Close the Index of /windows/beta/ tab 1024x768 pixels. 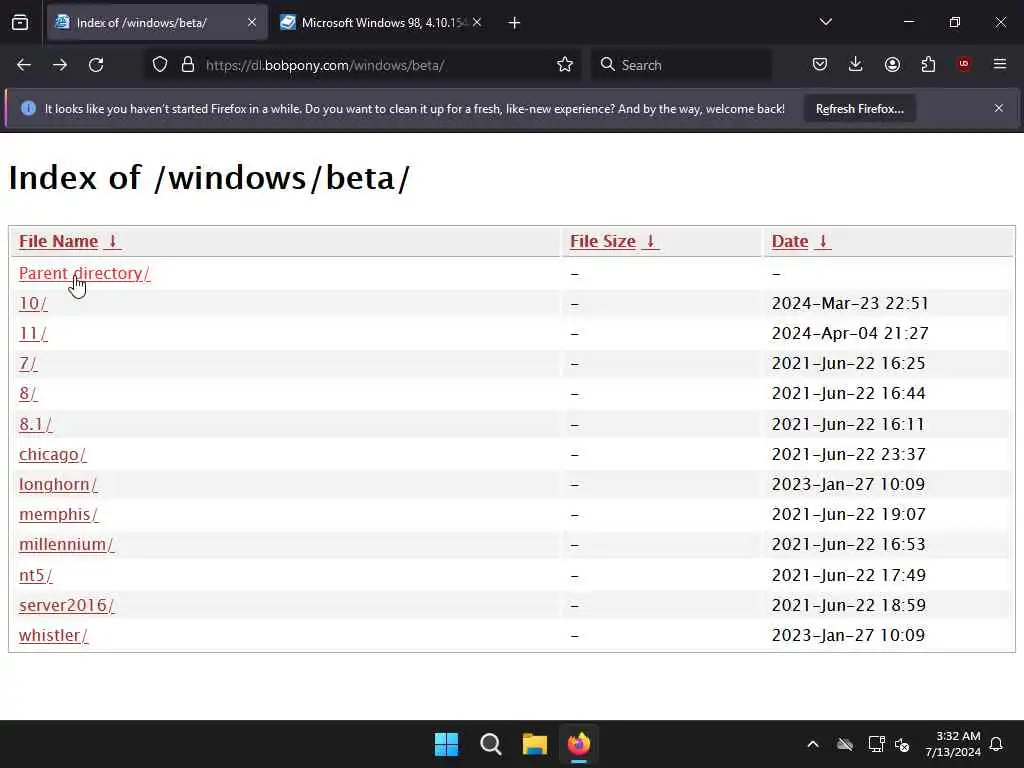coord(252,22)
